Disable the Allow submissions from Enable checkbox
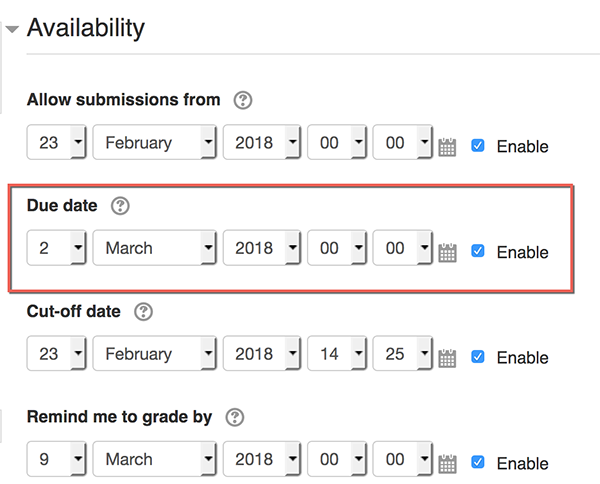Screen dimensions: 600x484 point(478,145)
